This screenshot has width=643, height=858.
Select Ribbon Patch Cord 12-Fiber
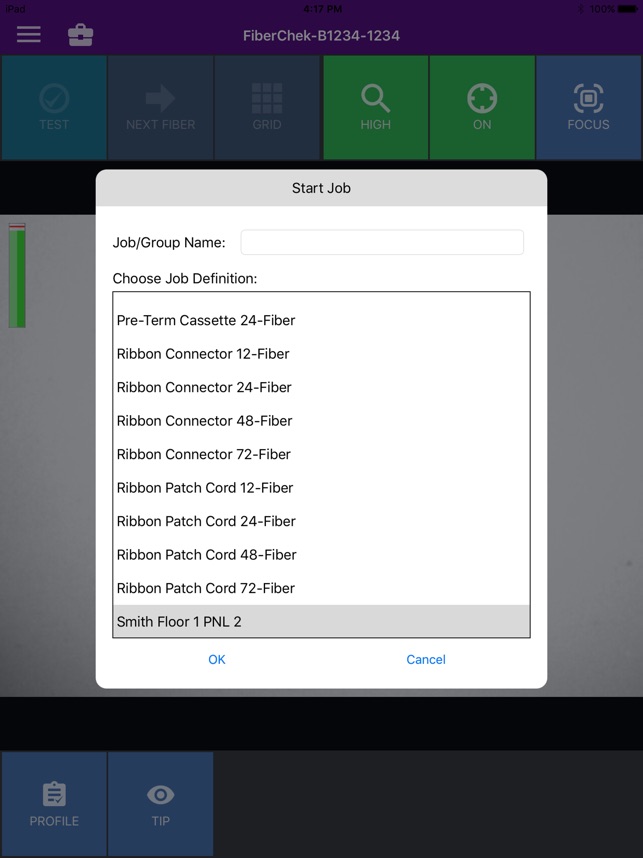[321, 487]
